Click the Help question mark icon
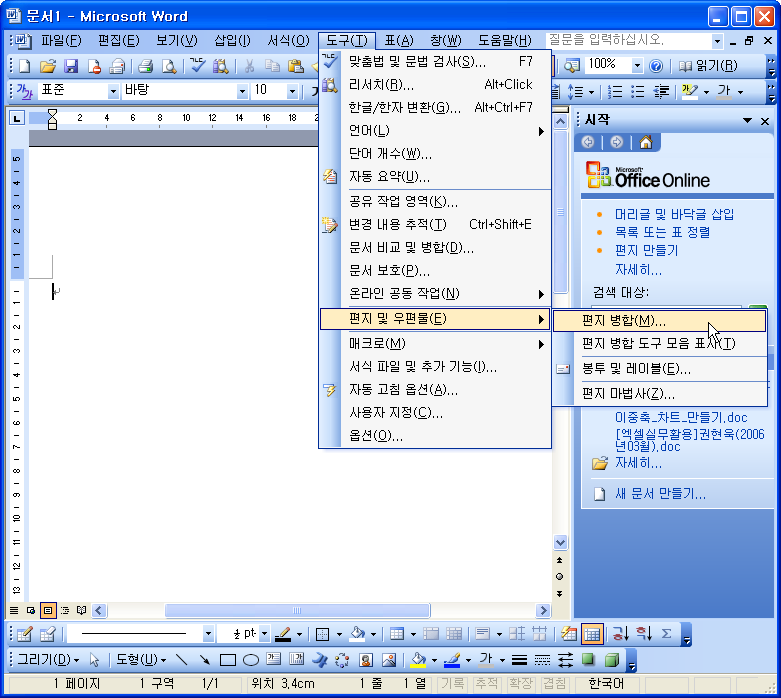 (656, 66)
